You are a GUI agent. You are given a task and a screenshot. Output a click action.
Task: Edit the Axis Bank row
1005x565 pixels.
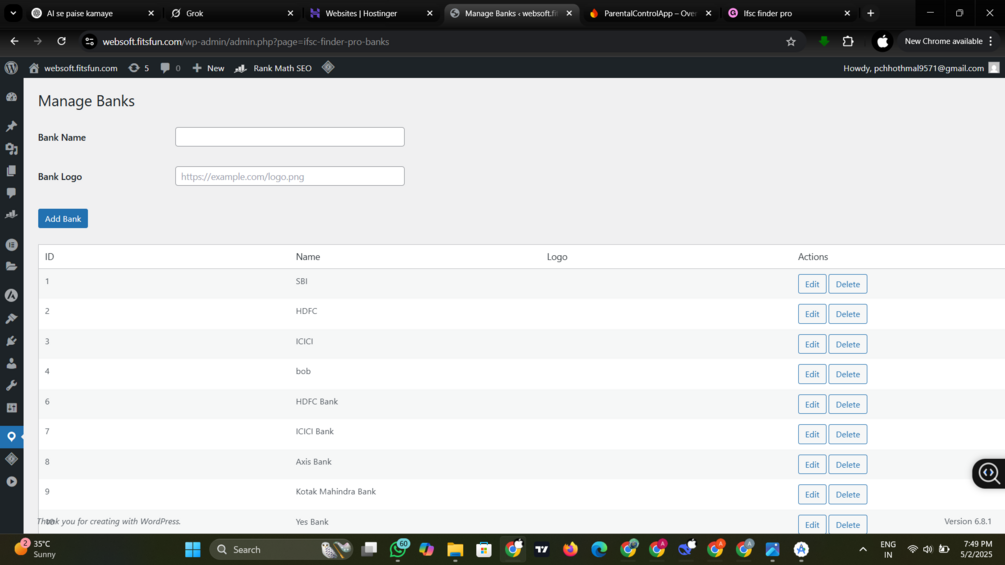pos(812,464)
